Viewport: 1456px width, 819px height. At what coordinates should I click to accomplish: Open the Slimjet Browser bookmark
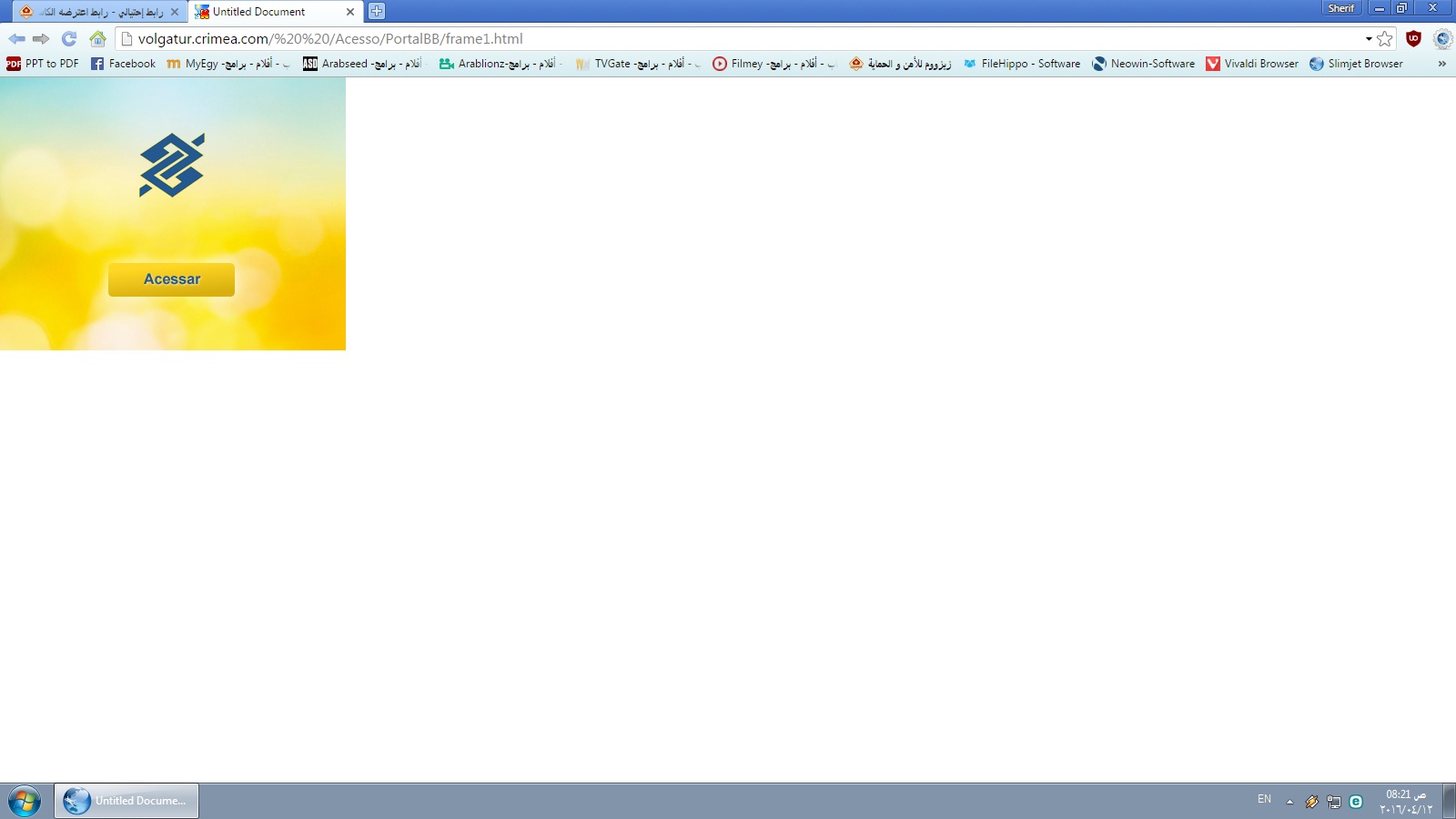coord(1356,64)
